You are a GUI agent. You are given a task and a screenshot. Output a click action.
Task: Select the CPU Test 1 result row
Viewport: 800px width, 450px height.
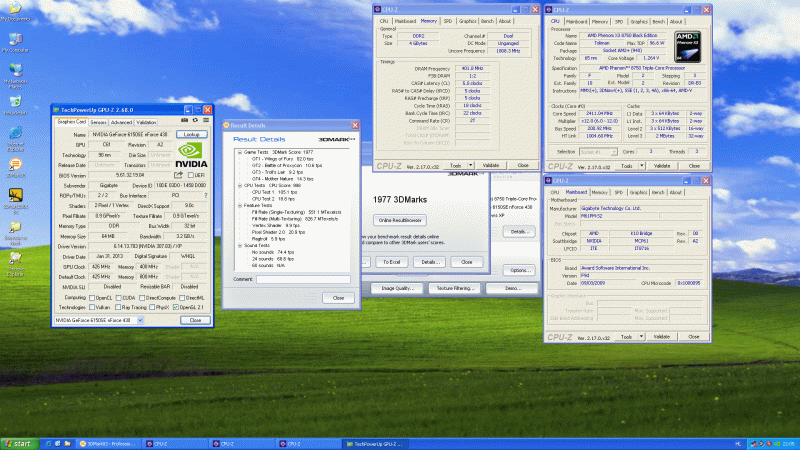click(x=274, y=192)
